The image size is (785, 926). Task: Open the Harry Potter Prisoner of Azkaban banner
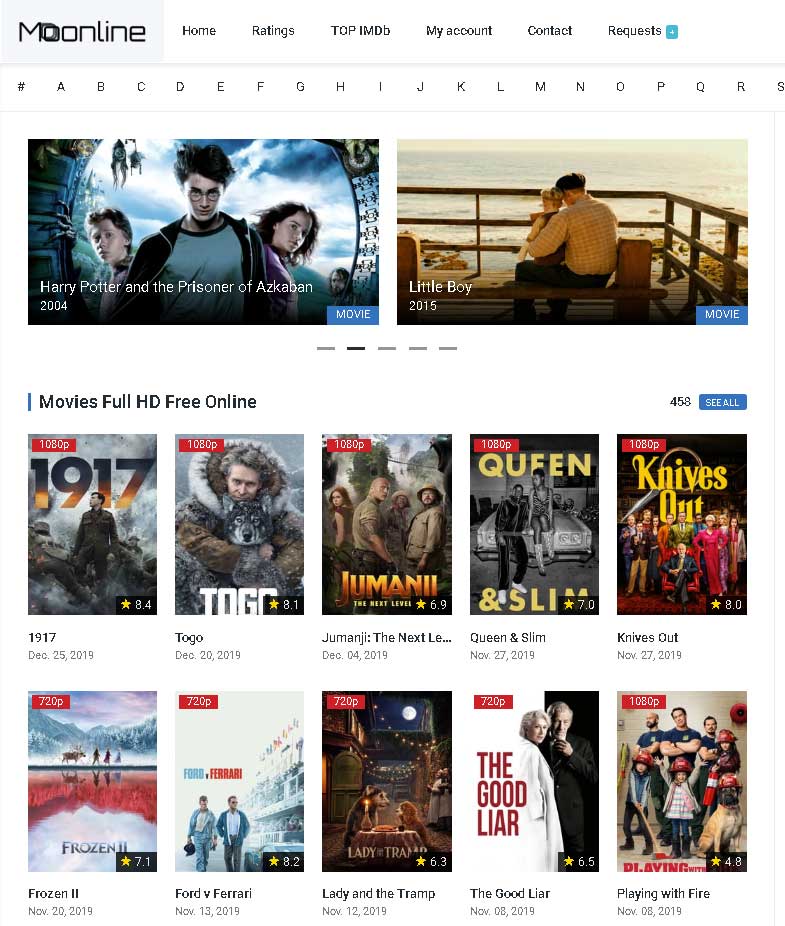pos(203,232)
